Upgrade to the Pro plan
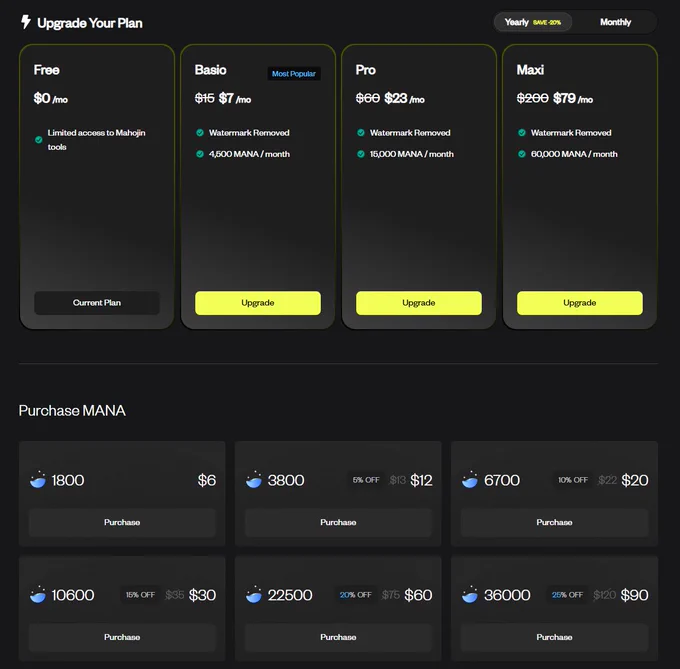 [418, 303]
